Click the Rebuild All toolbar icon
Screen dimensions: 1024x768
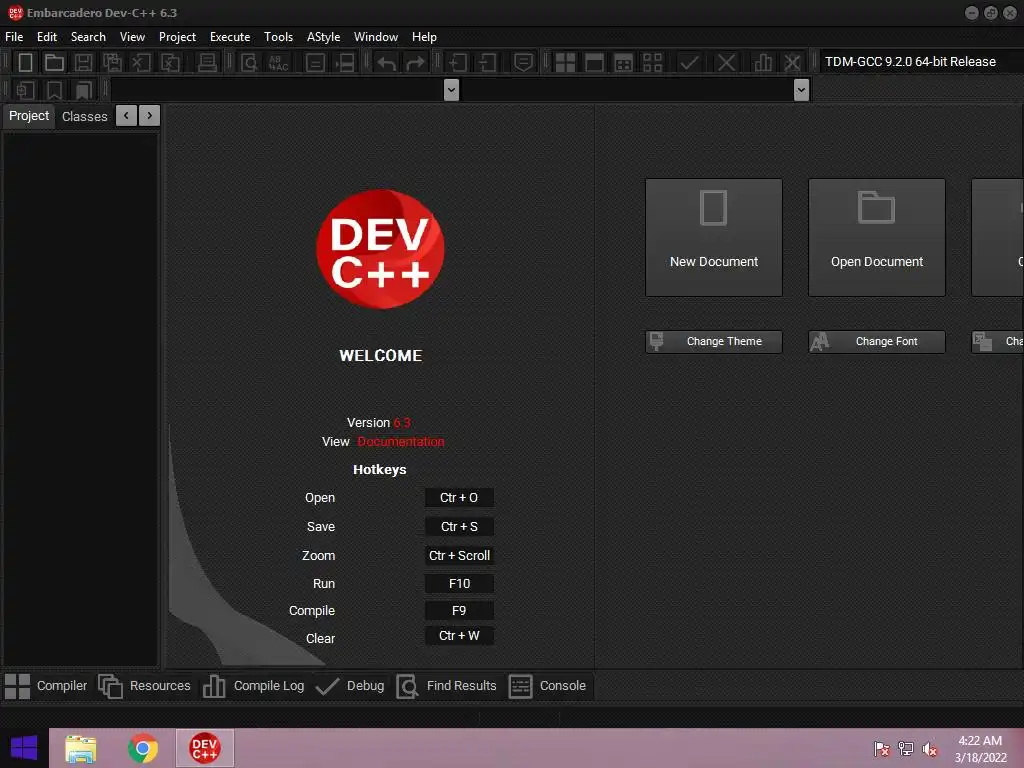[652, 63]
